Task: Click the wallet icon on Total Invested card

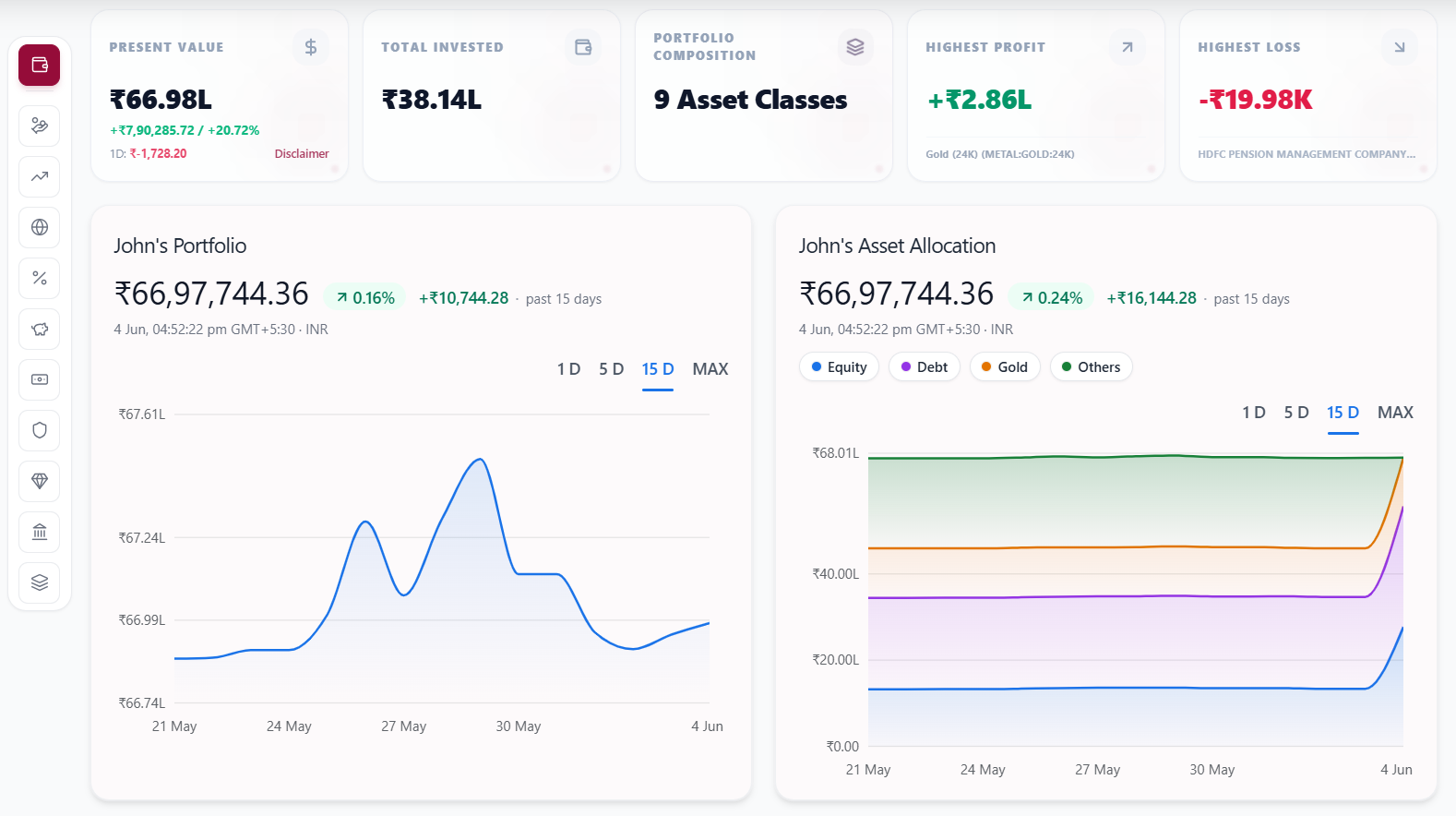Action: click(x=583, y=47)
